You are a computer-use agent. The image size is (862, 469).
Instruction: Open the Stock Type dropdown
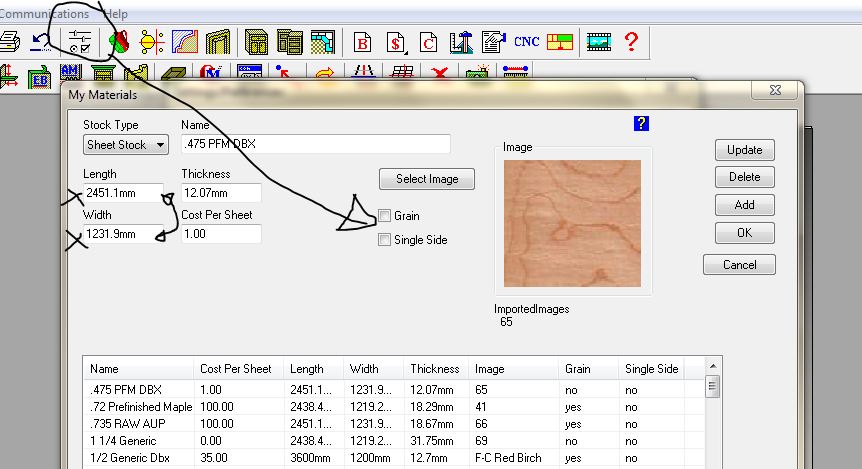pos(127,145)
